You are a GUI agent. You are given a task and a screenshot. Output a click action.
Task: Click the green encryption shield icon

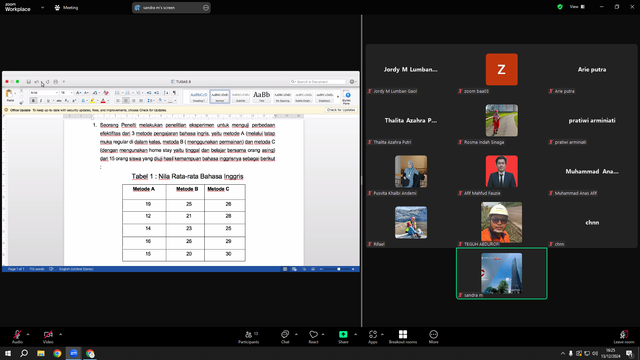pyautogui.click(x=560, y=7)
